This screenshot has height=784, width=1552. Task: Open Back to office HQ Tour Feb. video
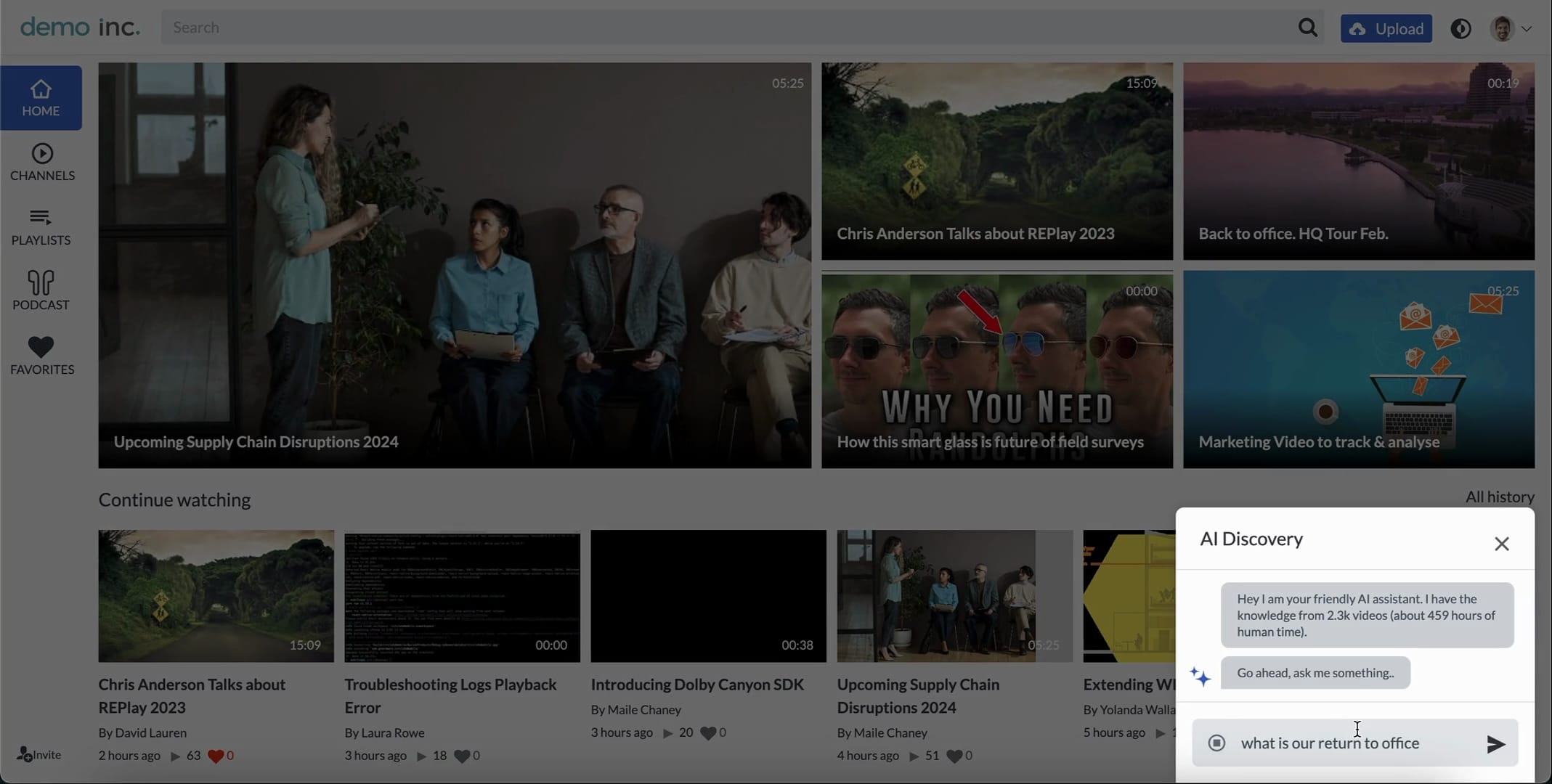point(1359,161)
